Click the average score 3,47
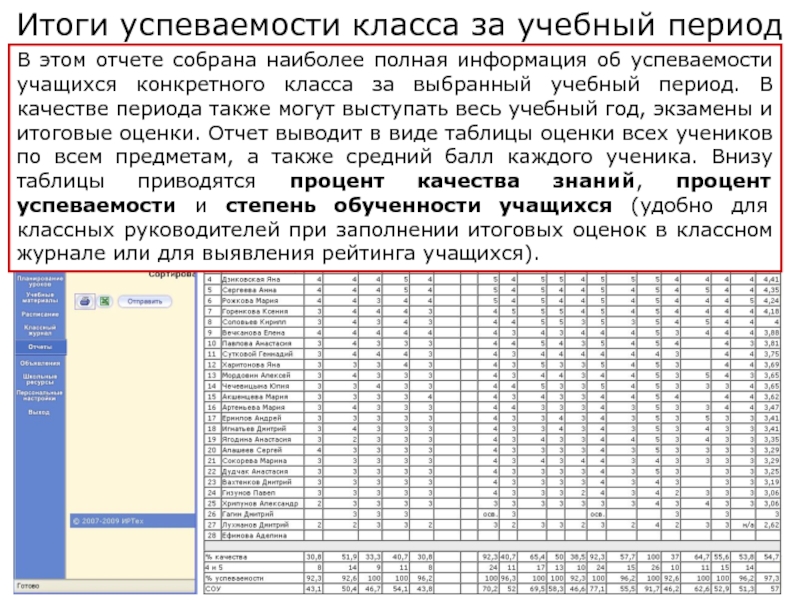The image size is (800, 600). point(771,408)
